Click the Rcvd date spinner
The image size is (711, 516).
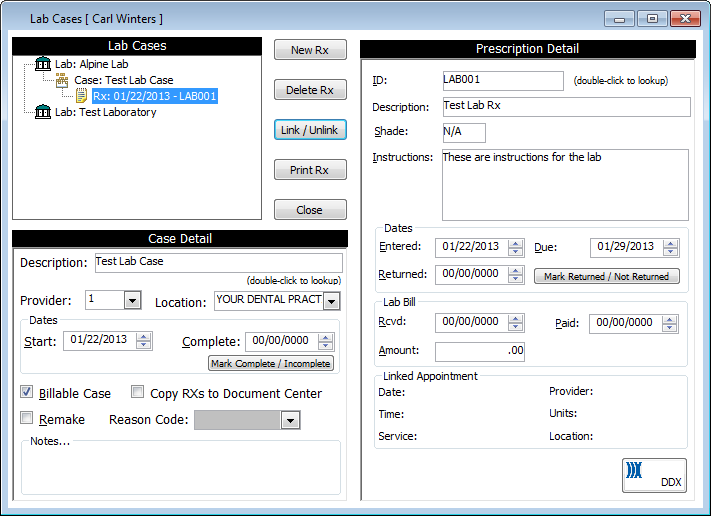[x=515, y=323]
